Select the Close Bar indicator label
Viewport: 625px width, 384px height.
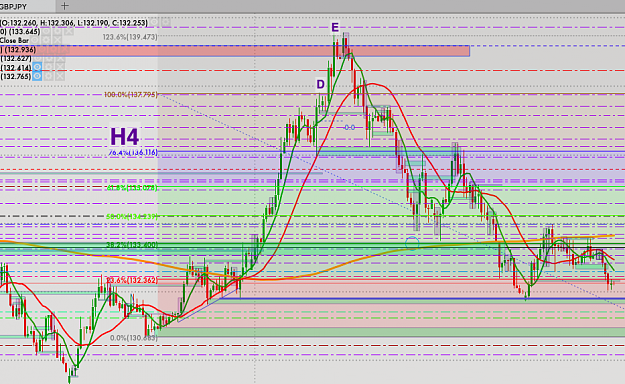pos(14,40)
